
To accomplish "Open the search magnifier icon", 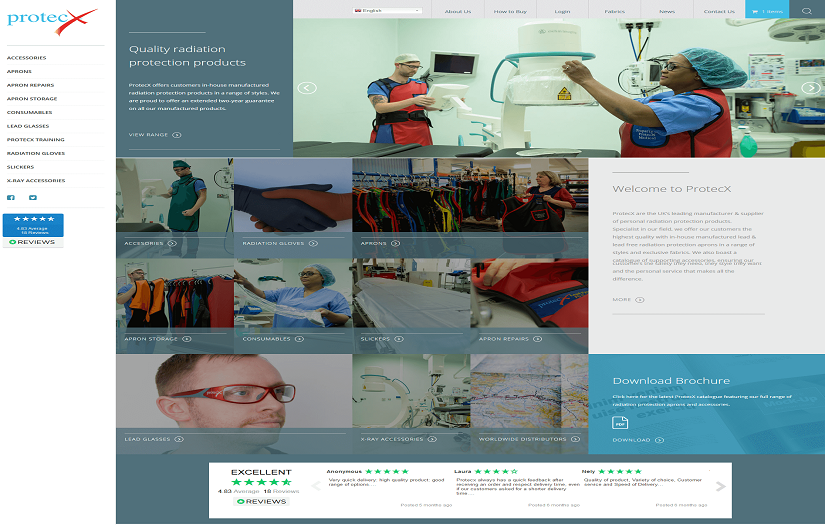I will point(806,11).
